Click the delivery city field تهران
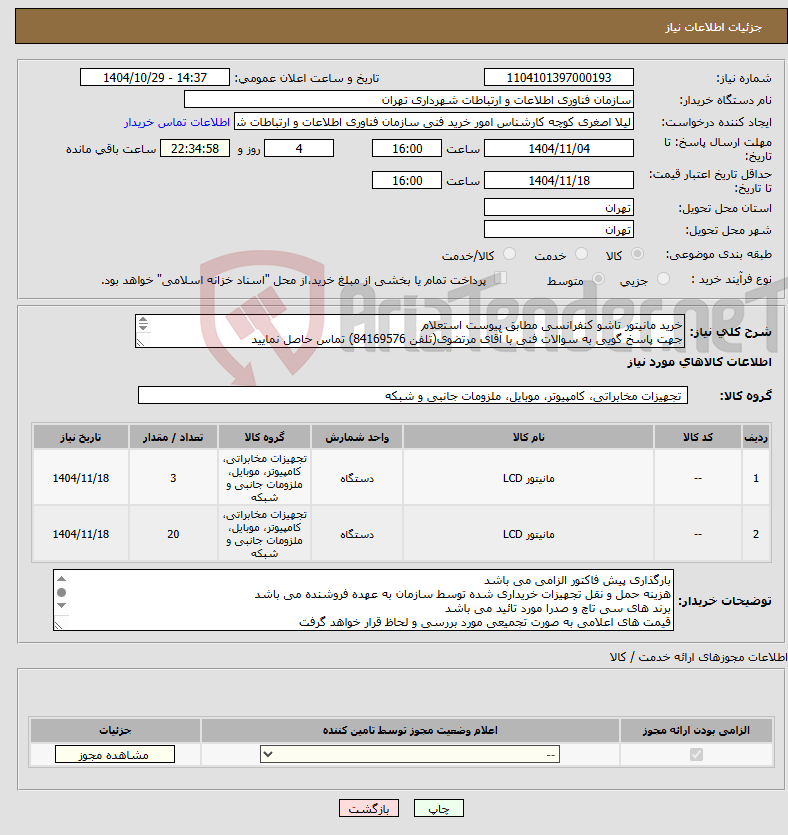 click(x=559, y=230)
